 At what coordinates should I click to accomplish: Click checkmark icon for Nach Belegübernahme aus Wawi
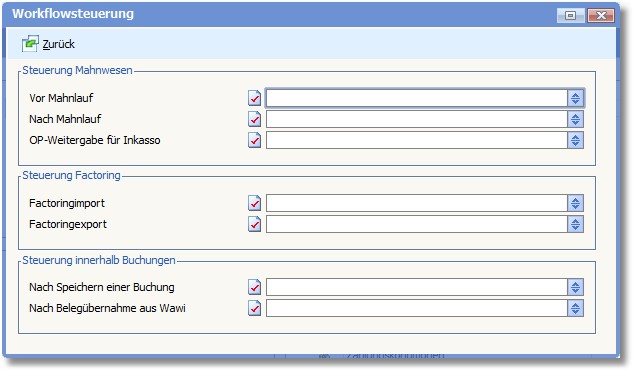254,308
